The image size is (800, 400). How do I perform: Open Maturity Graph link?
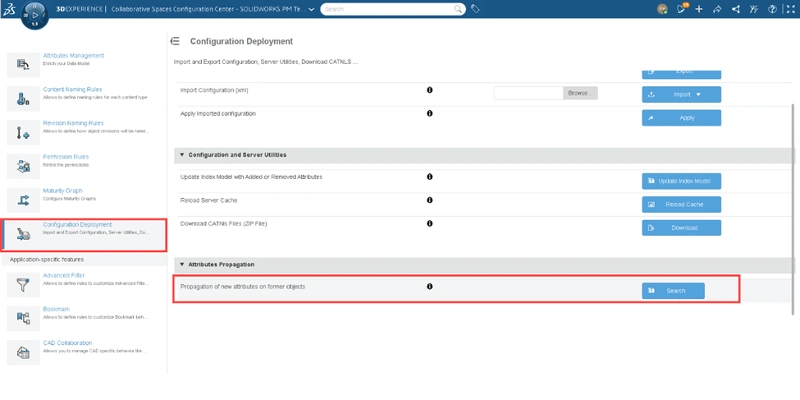pos(63,191)
